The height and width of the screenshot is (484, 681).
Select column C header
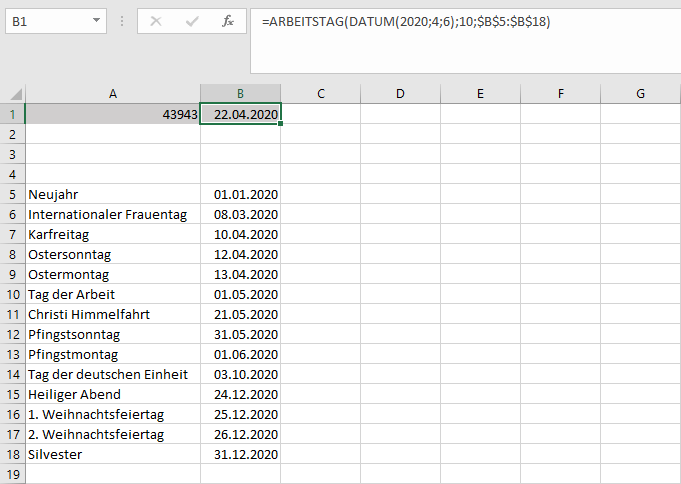pyautogui.click(x=321, y=93)
